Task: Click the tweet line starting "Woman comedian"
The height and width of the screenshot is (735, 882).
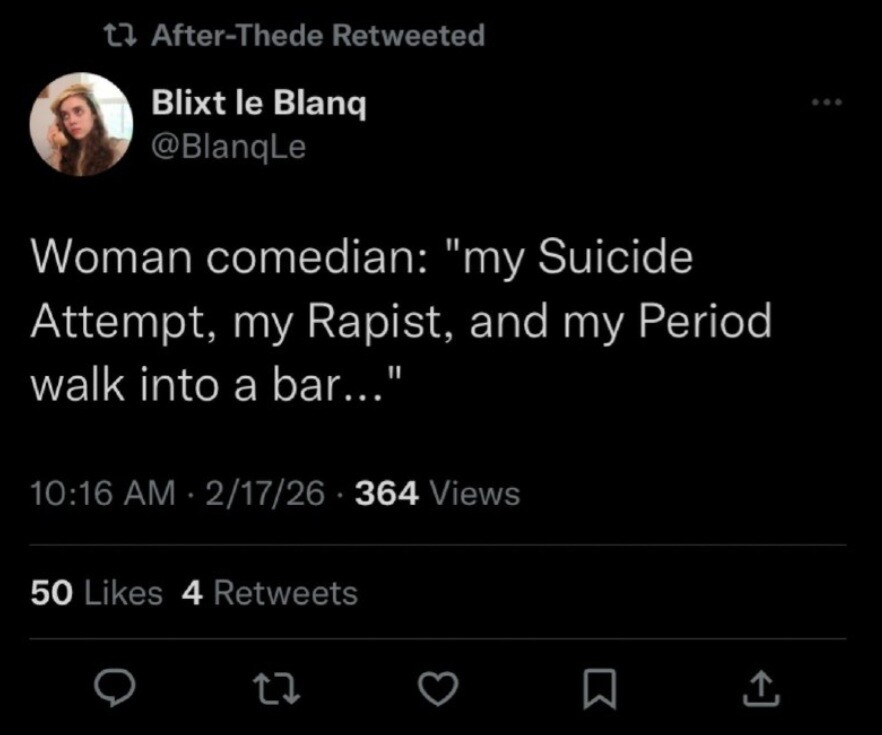Action: click(x=362, y=258)
